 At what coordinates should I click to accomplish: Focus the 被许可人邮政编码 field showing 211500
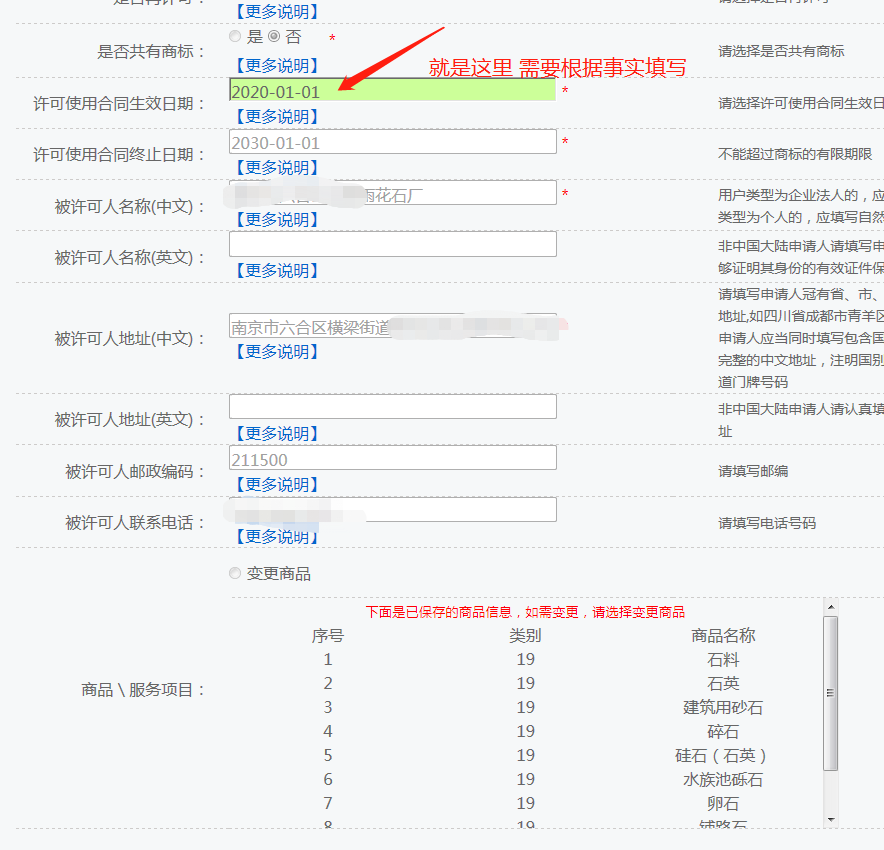[x=392, y=458]
